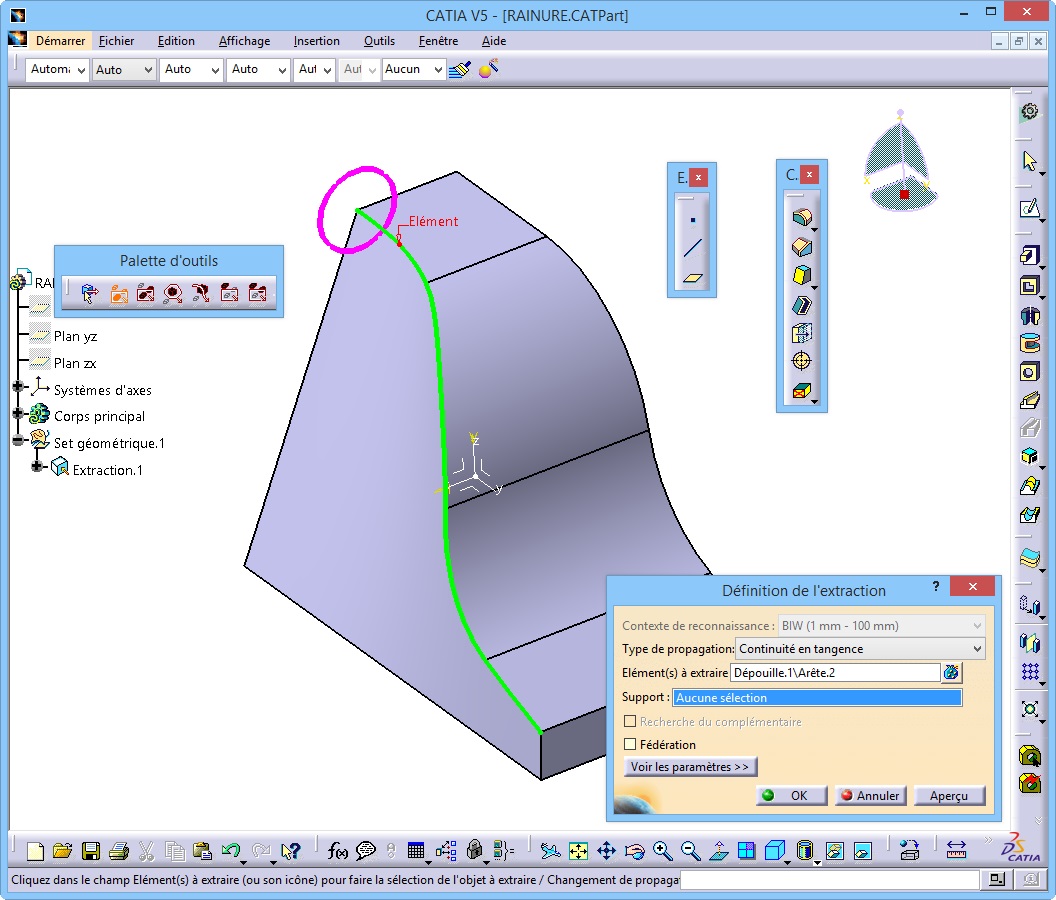Click the Sketcher icon in right toolbar

(x=1030, y=209)
